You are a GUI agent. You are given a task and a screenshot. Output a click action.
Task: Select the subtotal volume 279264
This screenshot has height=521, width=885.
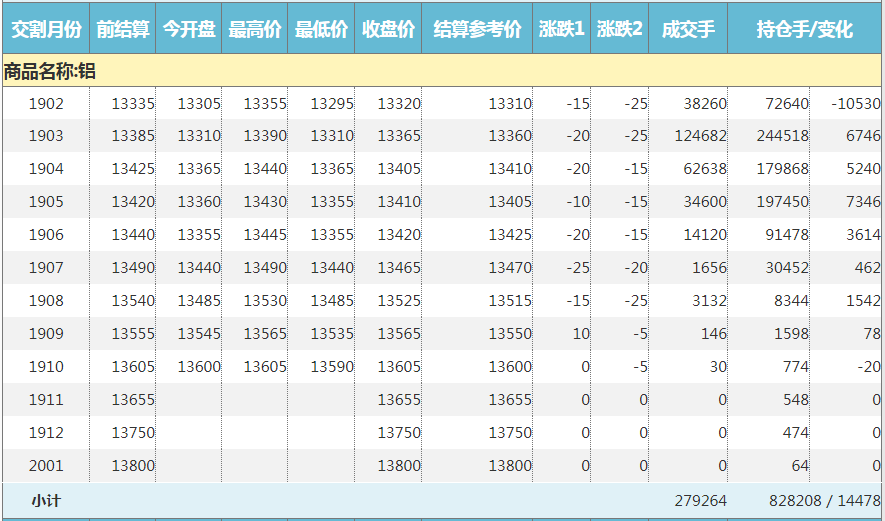(x=700, y=500)
